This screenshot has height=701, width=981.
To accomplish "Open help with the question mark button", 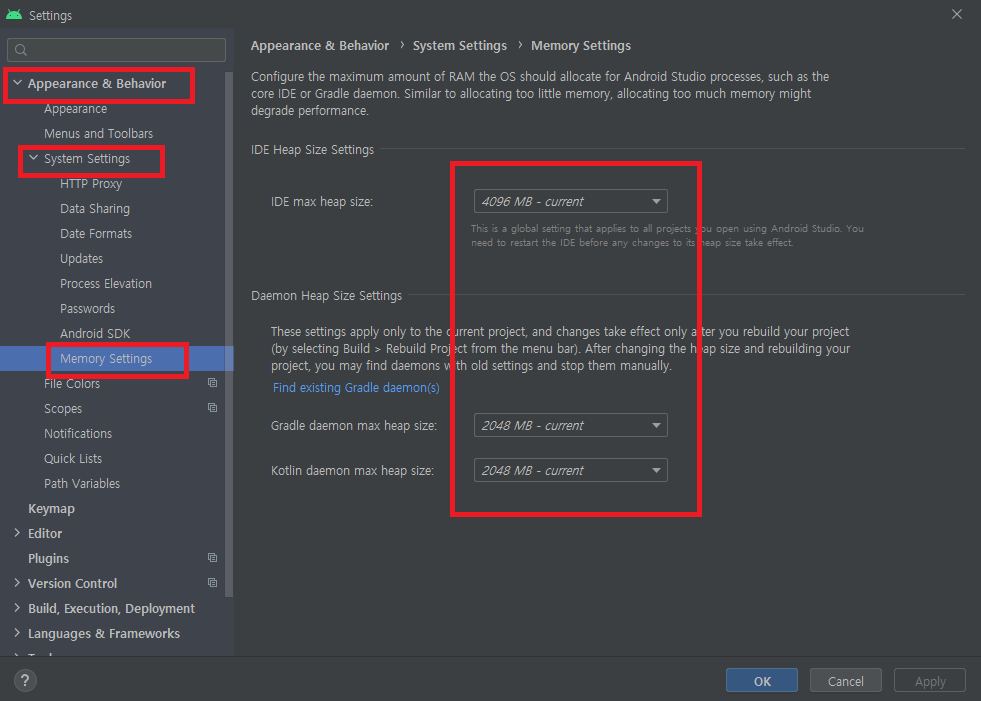I will [x=25, y=680].
